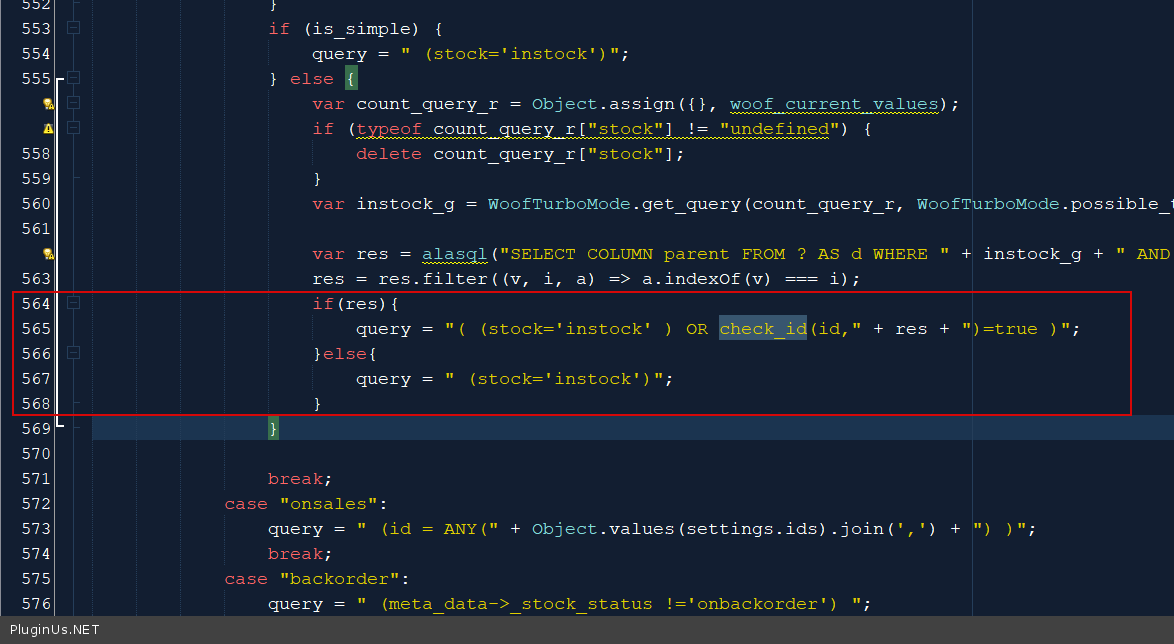The width and height of the screenshot is (1174, 644).
Task: Click line number 561 in the gutter
Action: point(36,228)
